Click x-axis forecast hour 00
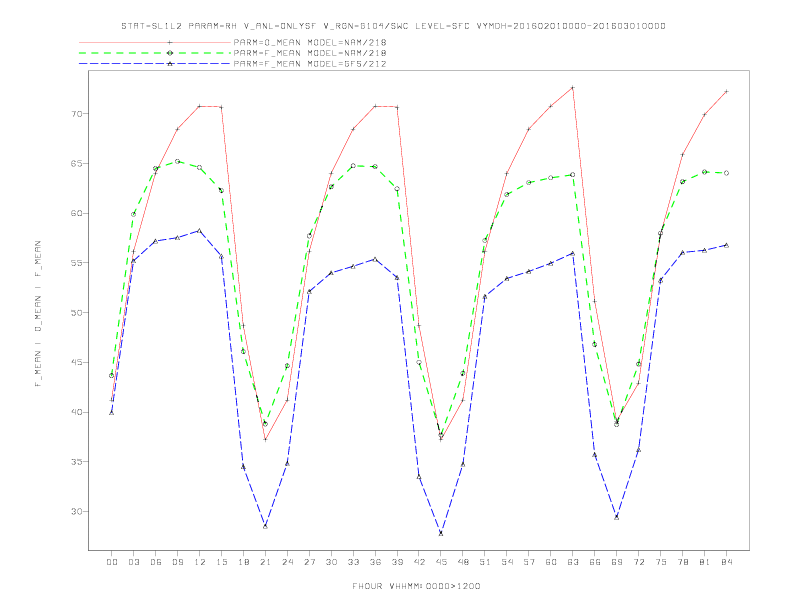This screenshot has height=612, width=792. [112, 562]
